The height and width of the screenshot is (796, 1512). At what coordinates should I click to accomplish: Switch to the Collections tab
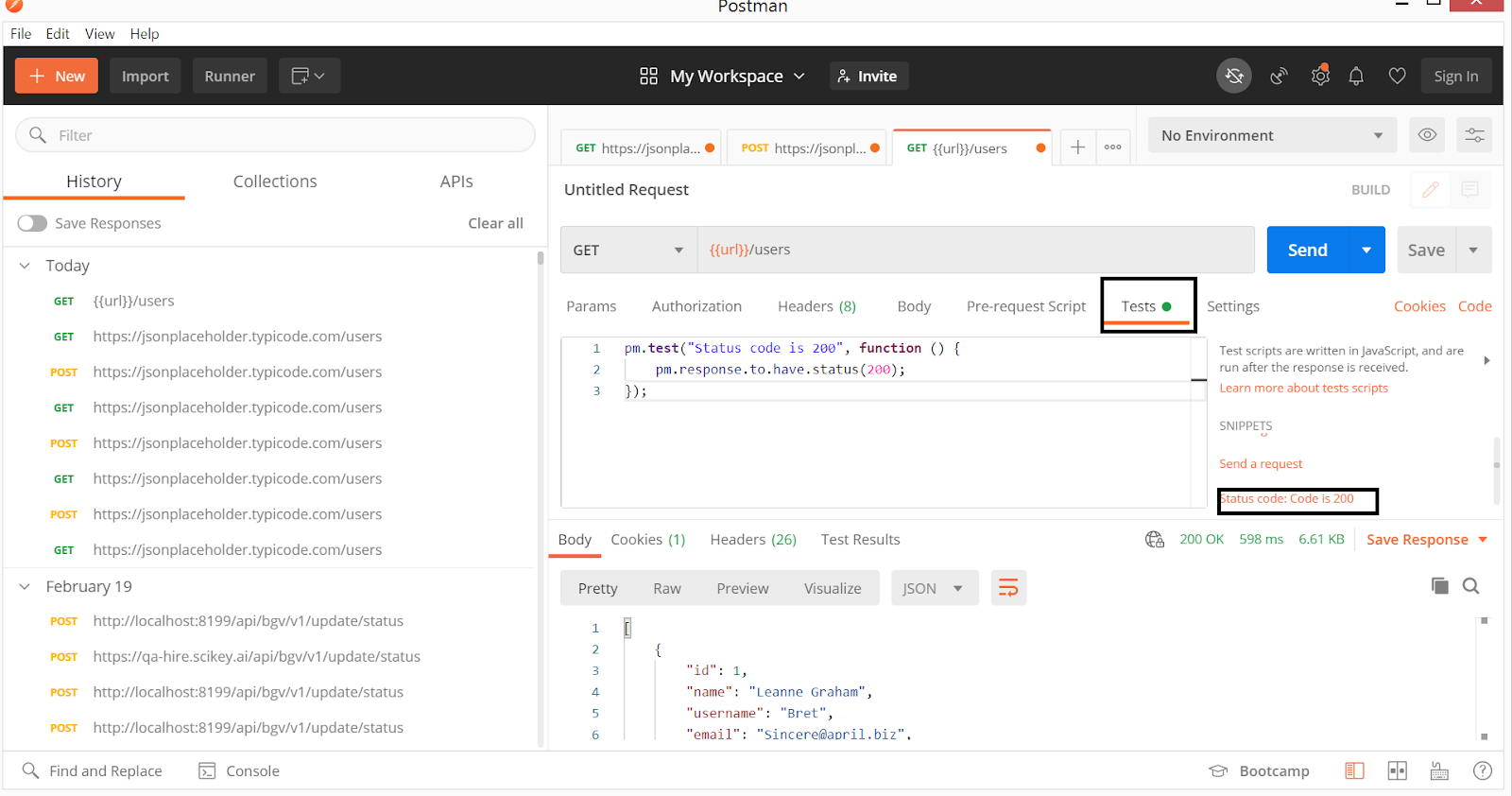coord(275,181)
